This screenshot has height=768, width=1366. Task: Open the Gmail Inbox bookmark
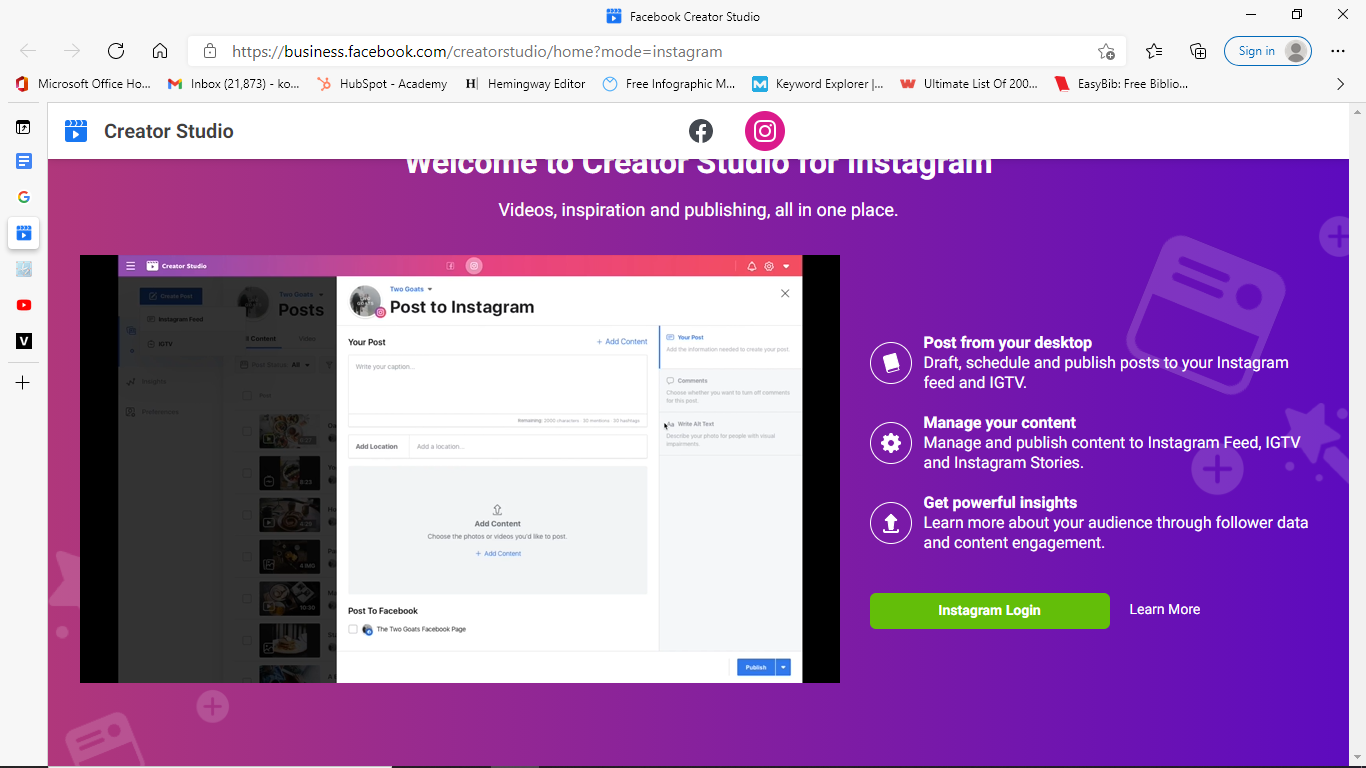coord(234,84)
